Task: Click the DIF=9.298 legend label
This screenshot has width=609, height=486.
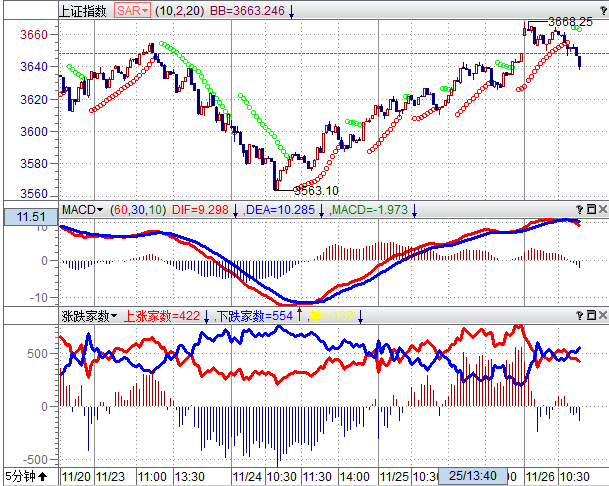Action: point(200,209)
